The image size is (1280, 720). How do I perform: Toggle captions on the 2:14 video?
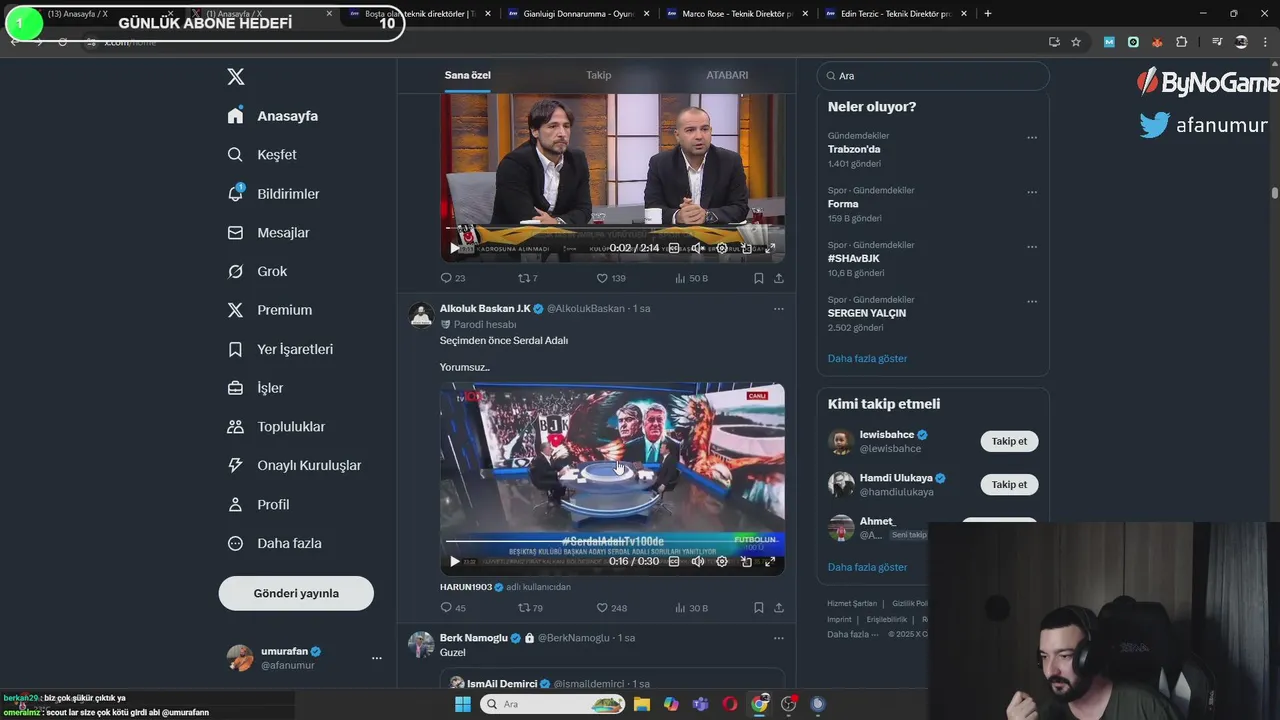[x=674, y=248]
